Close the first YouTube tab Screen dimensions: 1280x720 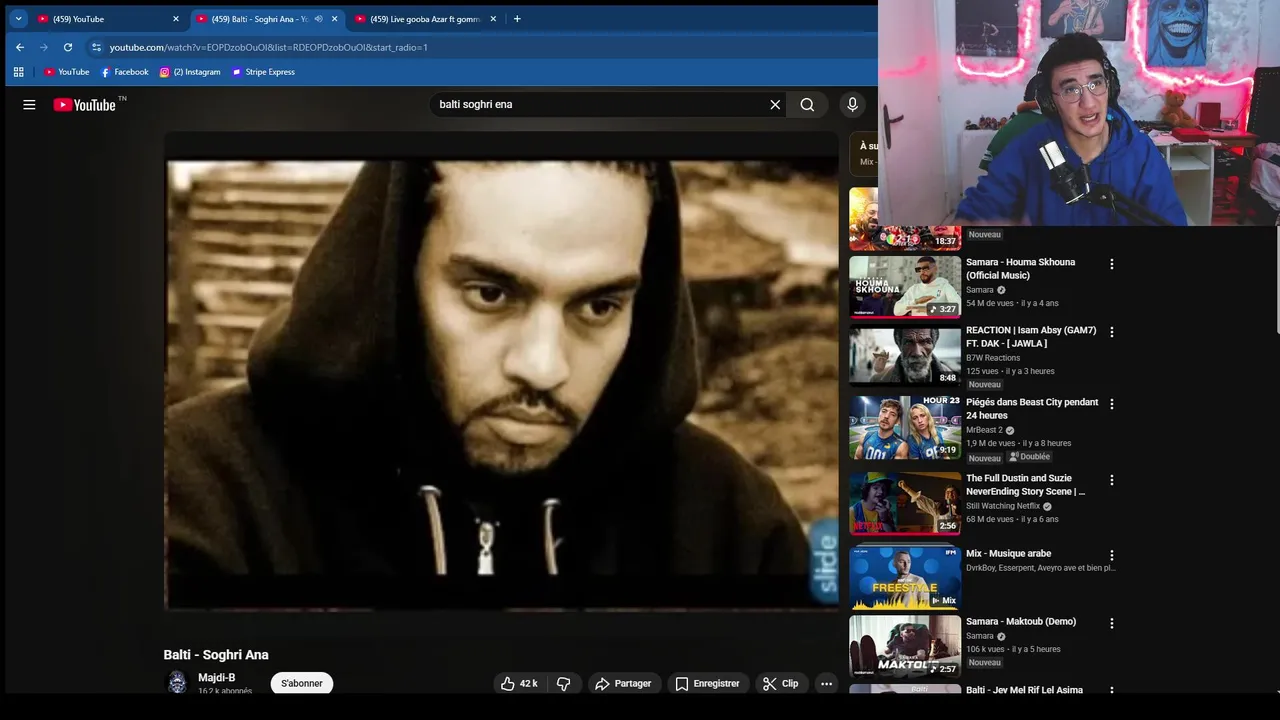[175, 19]
